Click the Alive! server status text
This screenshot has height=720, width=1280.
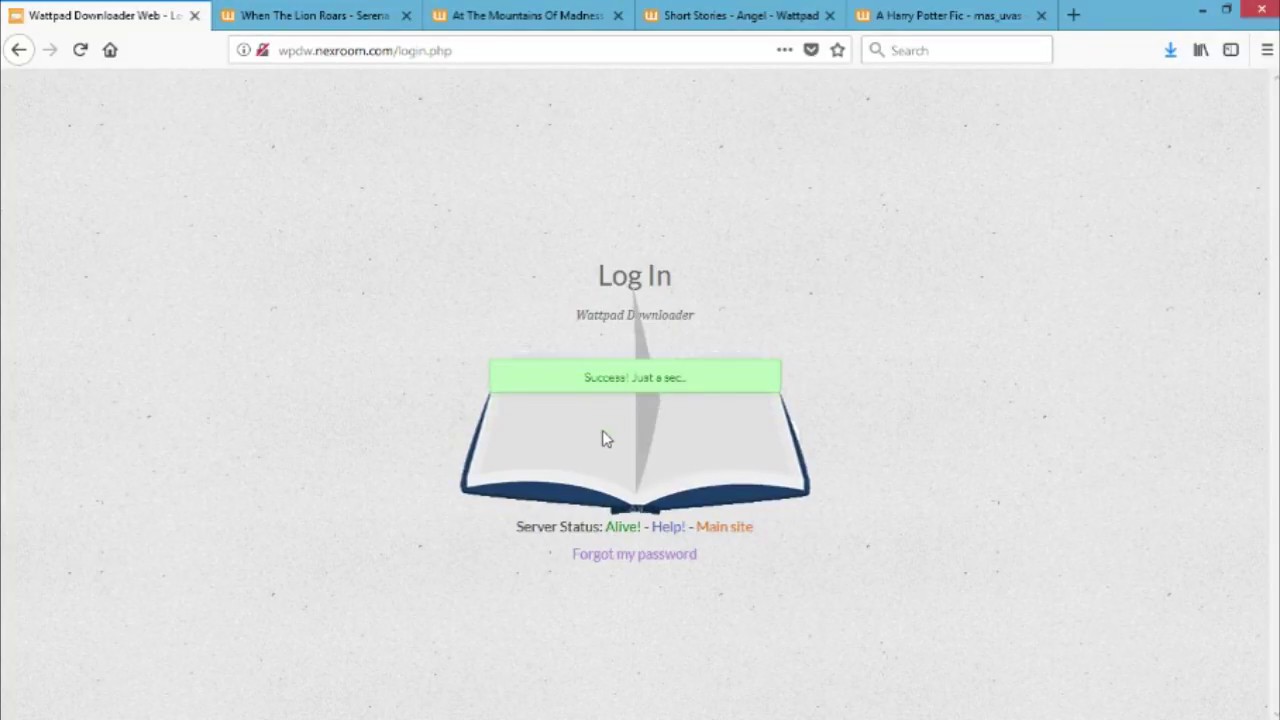[622, 526]
